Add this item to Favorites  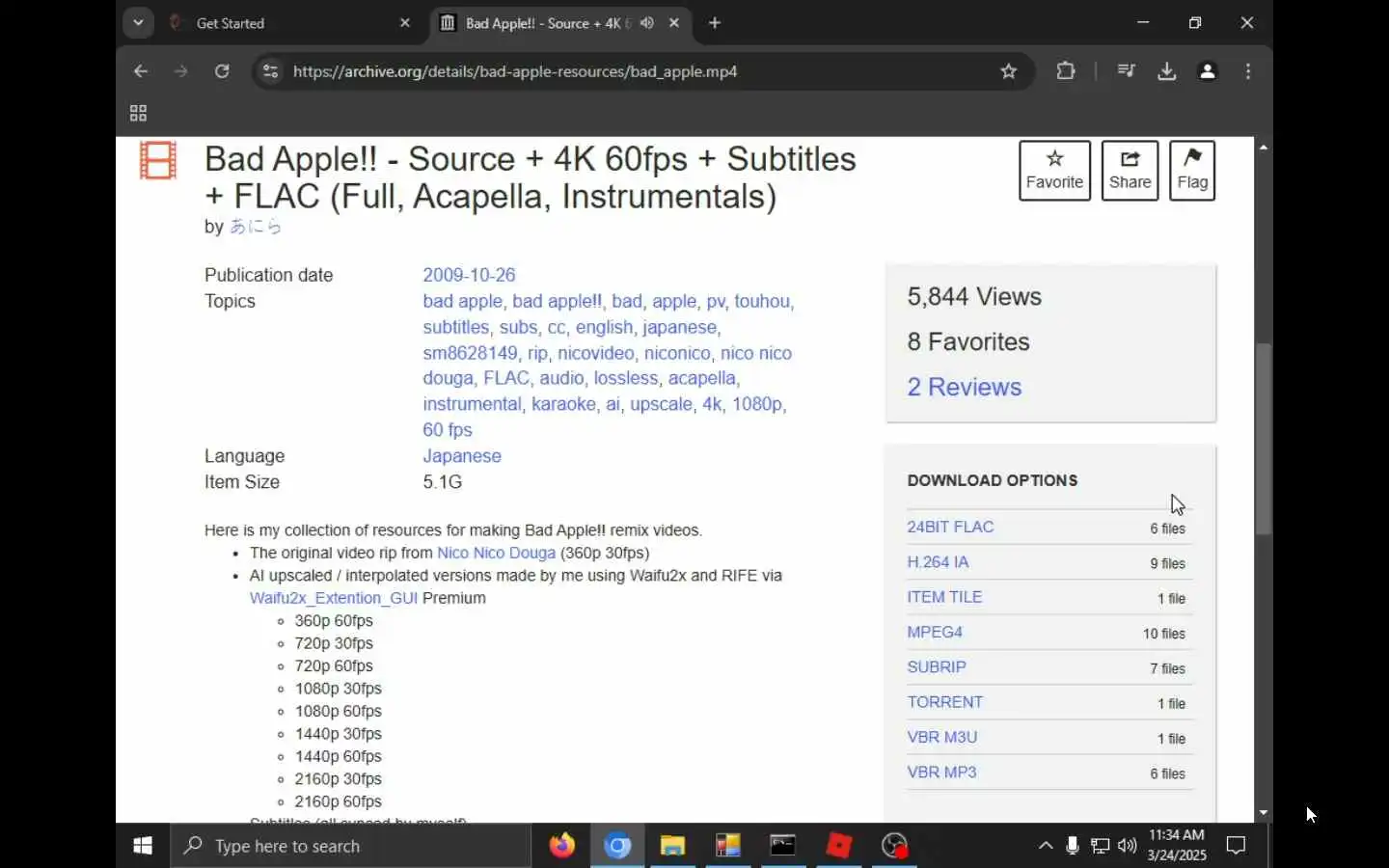1054,171
